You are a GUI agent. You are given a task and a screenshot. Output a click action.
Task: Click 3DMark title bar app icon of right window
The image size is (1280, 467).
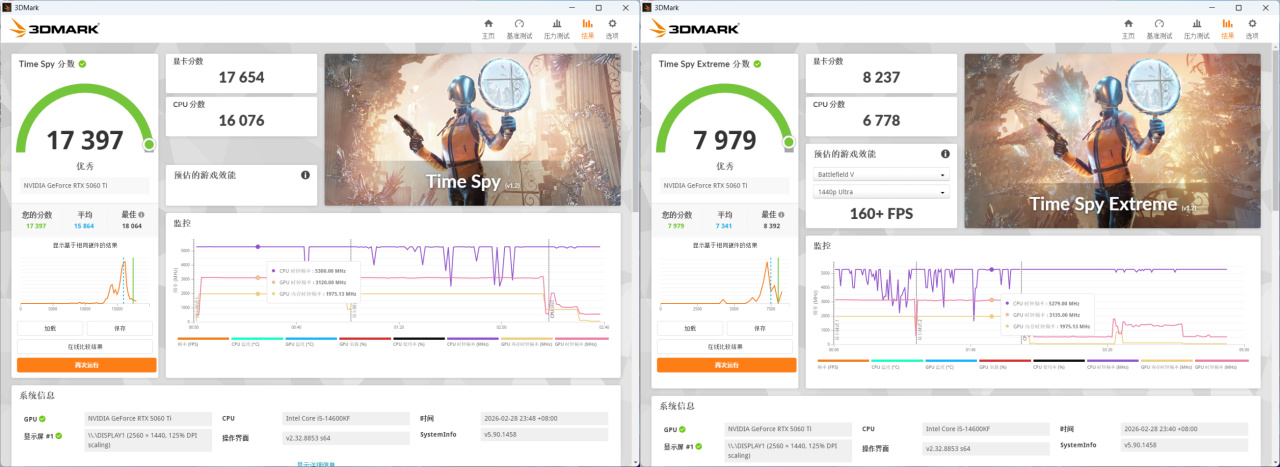pyautogui.click(x=646, y=6)
